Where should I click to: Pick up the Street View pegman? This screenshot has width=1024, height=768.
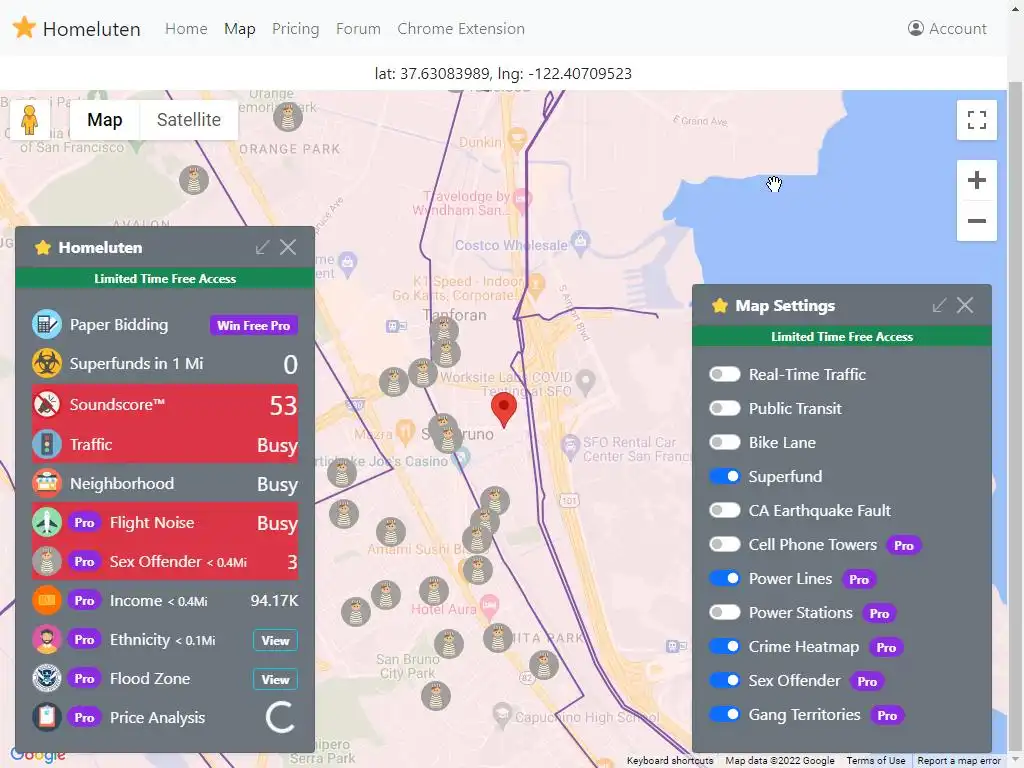click(x=29, y=120)
